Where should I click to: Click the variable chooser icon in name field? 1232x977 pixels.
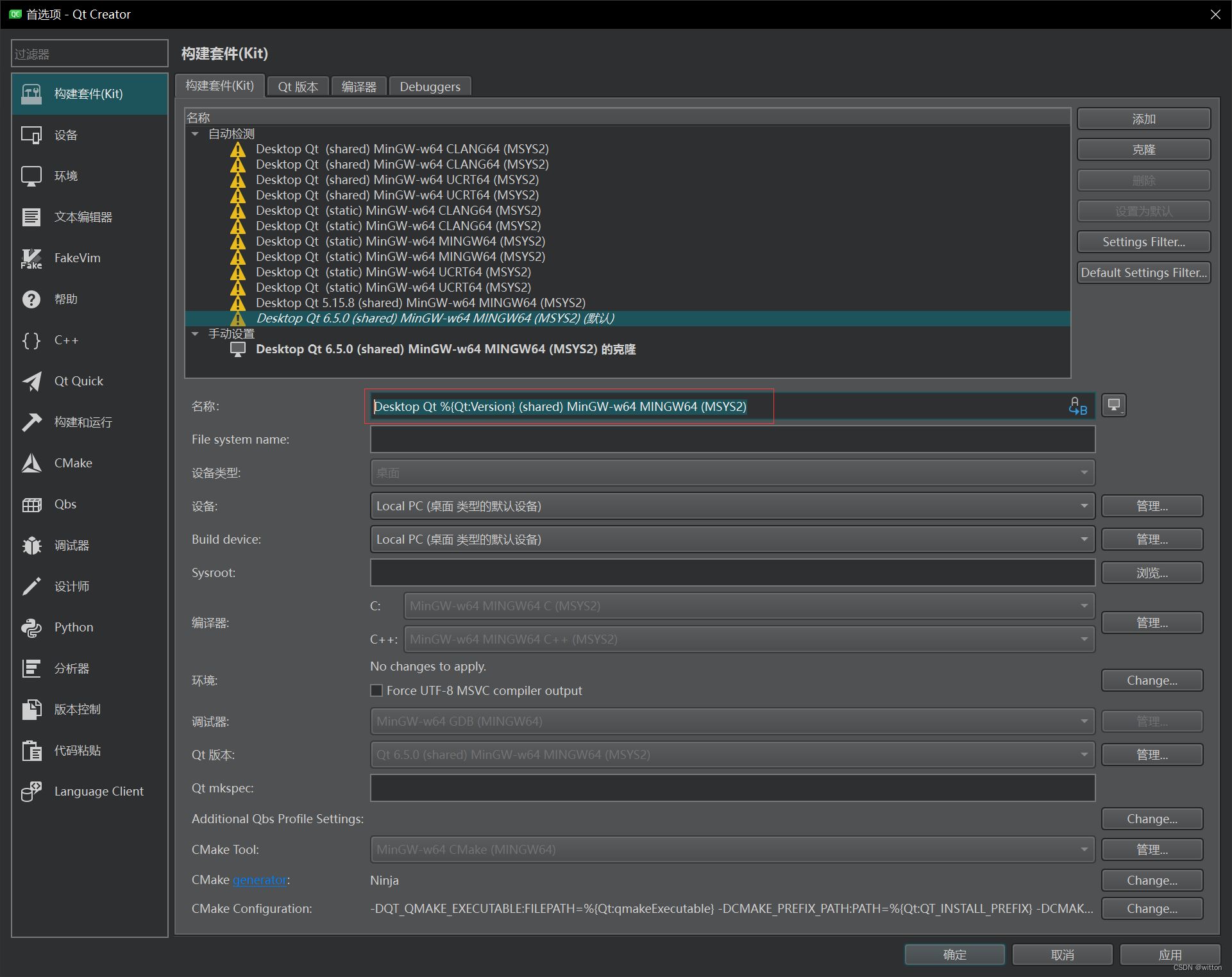tap(1077, 406)
